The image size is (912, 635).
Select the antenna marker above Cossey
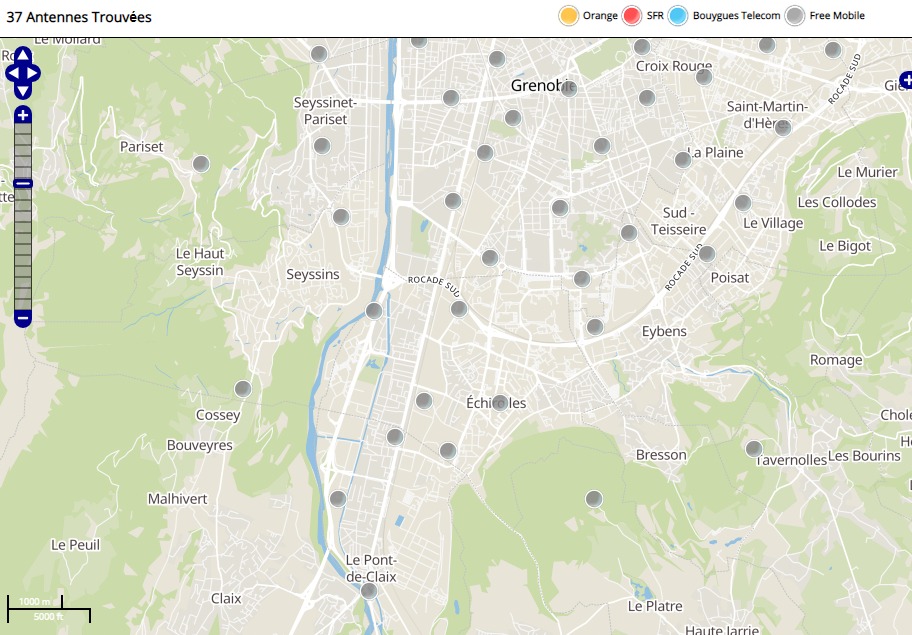[x=242, y=389]
